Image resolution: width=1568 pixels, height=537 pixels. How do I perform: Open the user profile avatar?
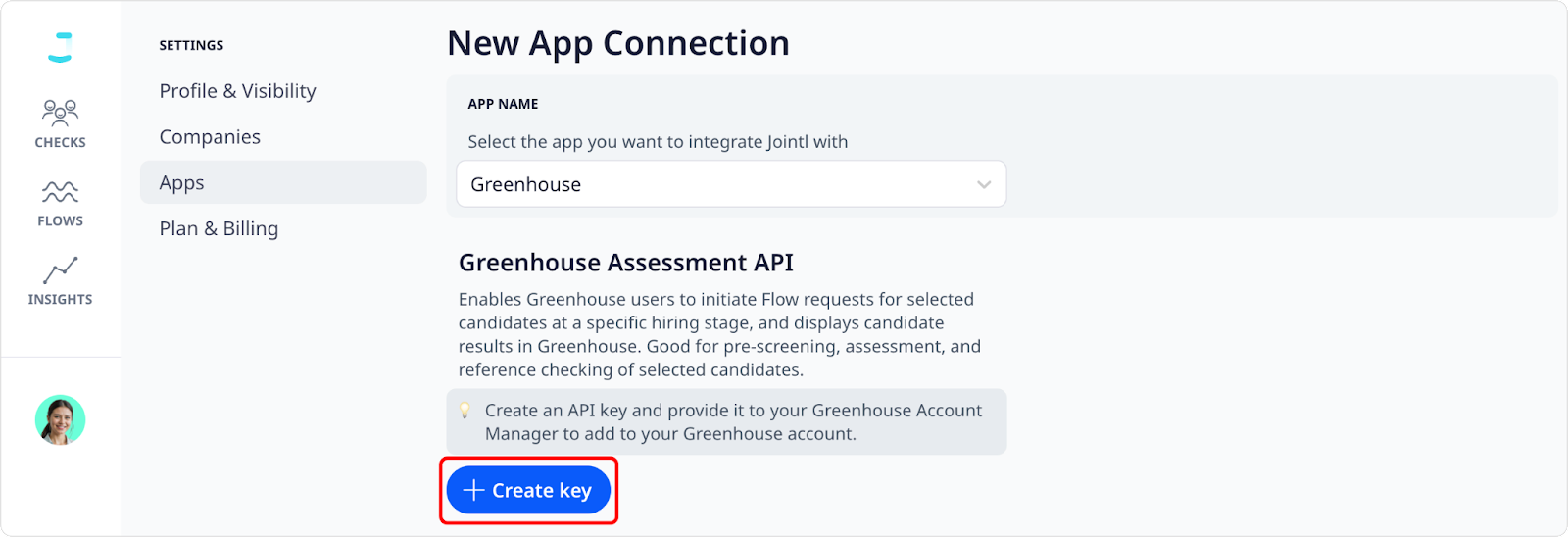[61, 420]
